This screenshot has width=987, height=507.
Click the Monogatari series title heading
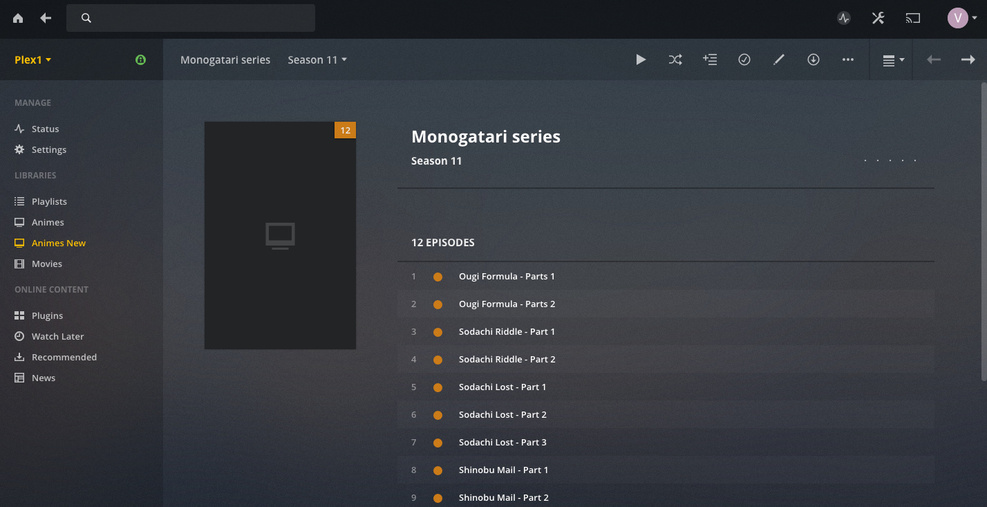(486, 137)
